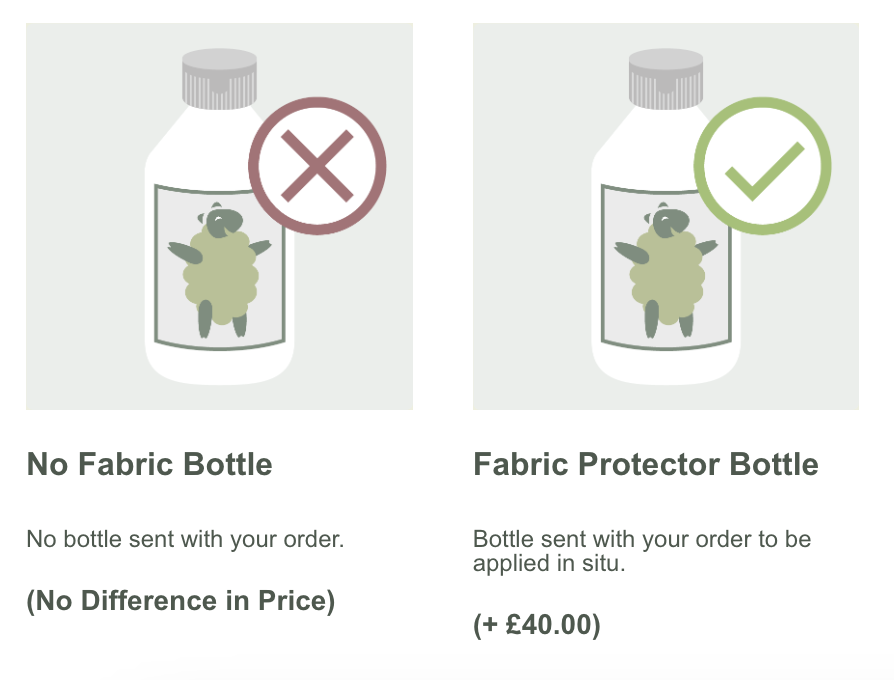Image resolution: width=894 pixels, height=680 pixels.
Task: Choose the "No Fabric Bottle" heading
Action: [x=149, y=464]
